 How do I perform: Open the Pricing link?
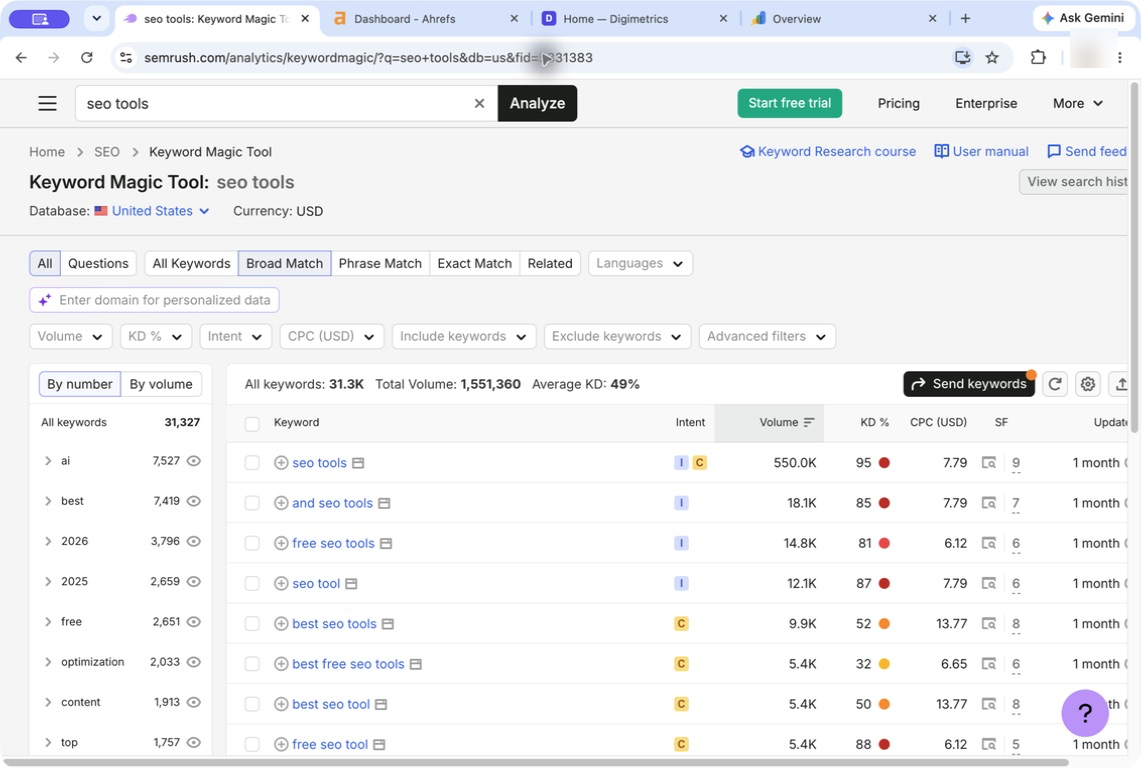898,103
